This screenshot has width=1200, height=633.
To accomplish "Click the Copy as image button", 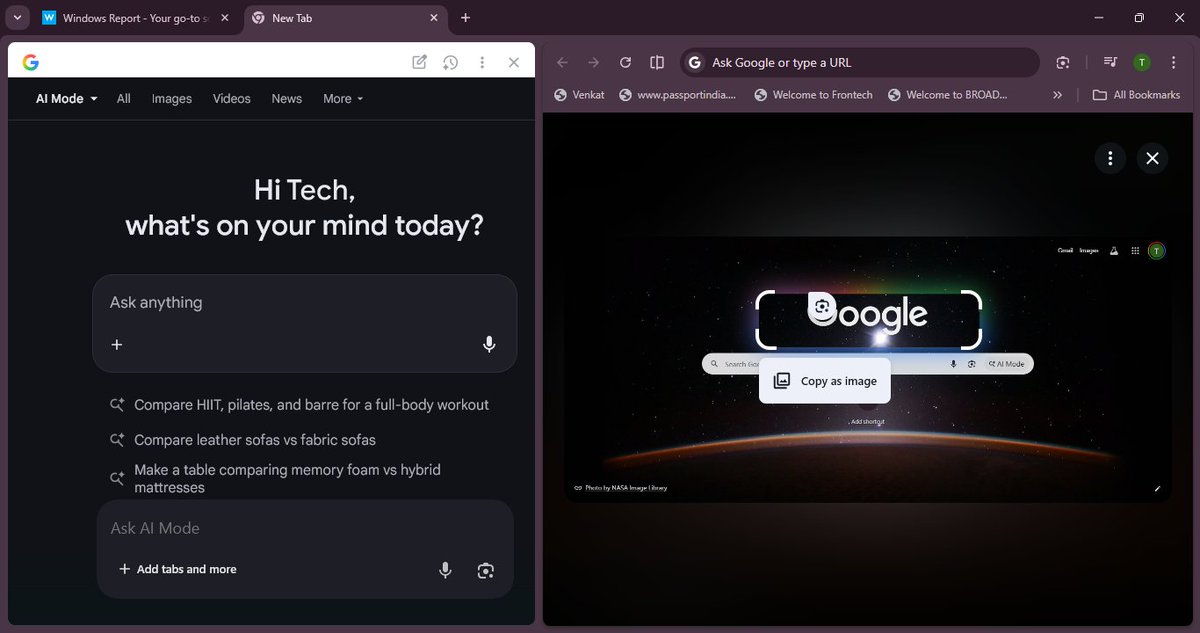I will point(824,380).
